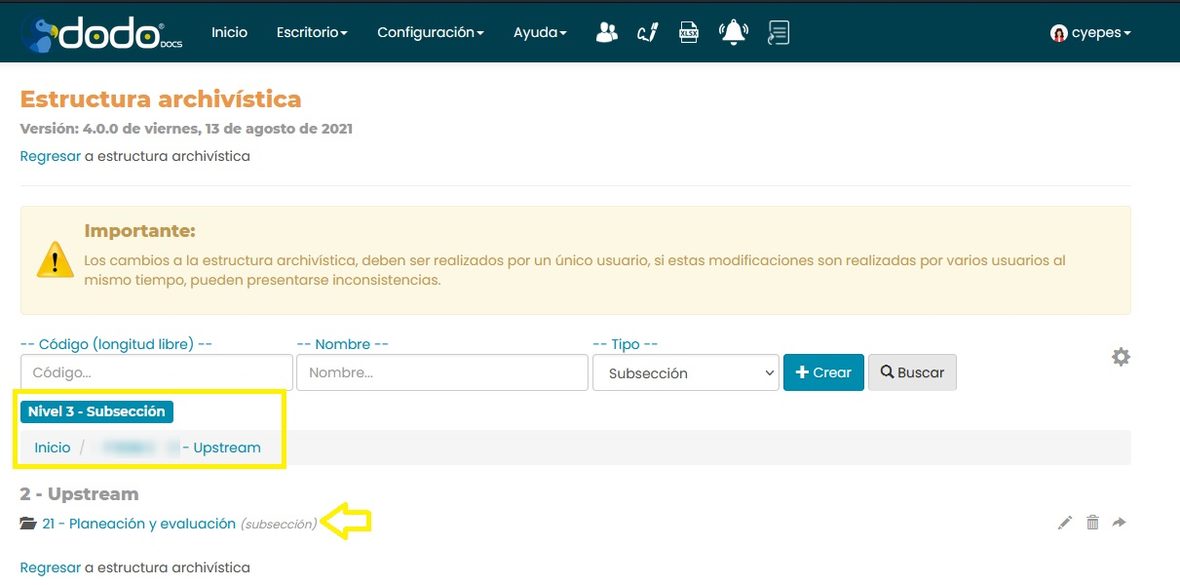Click the Código (longitud libre) label
This screenshot has height=585, width=1180.
pyautogui.click(x=116, y=344)
